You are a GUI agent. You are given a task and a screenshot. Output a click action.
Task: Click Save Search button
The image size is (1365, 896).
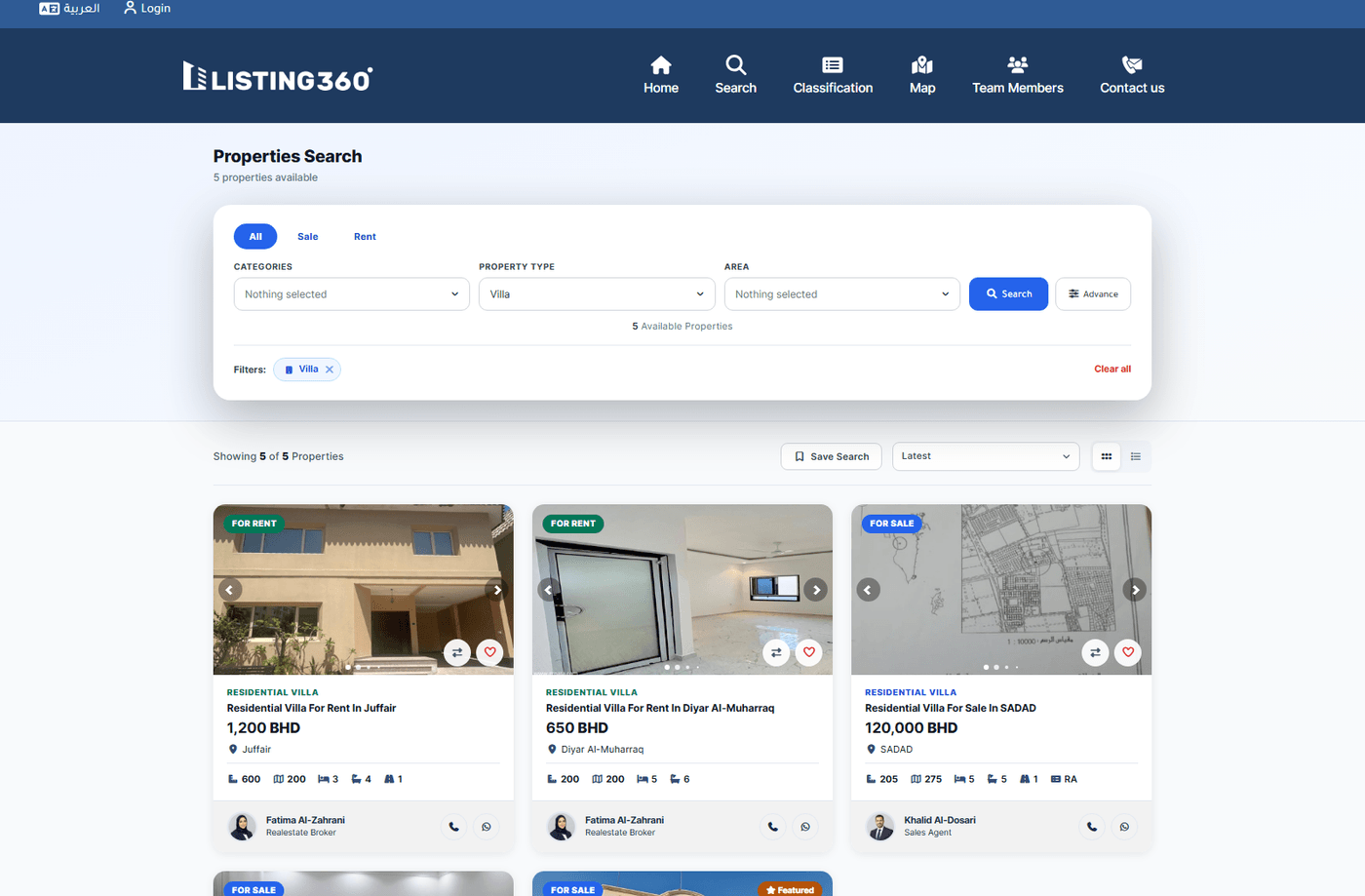(832, 456)
